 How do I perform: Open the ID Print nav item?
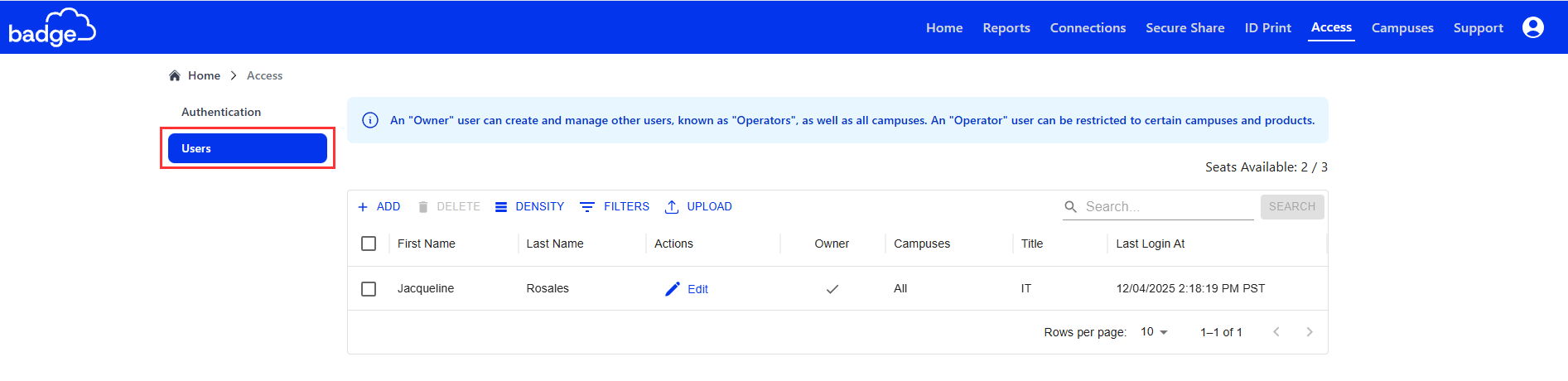[x=1268, y=27]
